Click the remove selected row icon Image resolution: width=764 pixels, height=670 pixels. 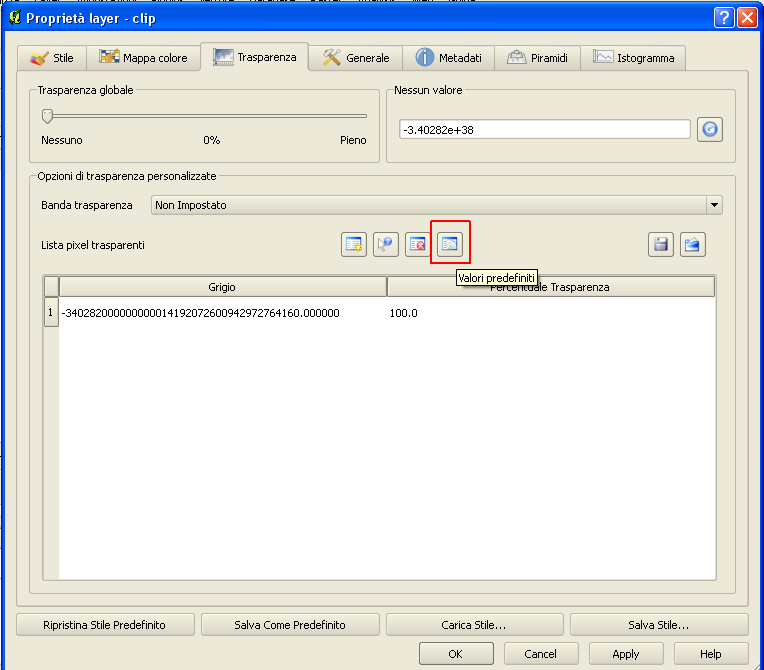418,244
